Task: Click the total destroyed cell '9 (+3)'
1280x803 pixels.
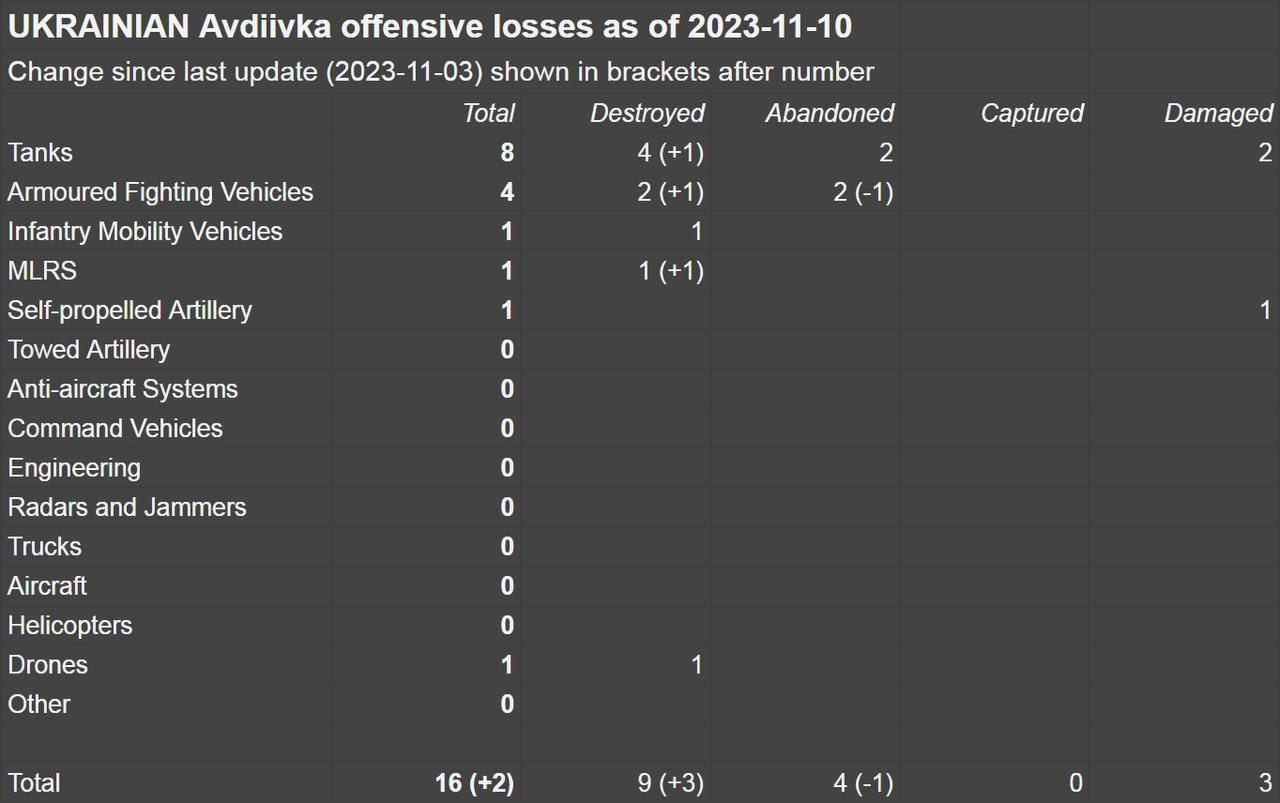Action: point(670,783)
